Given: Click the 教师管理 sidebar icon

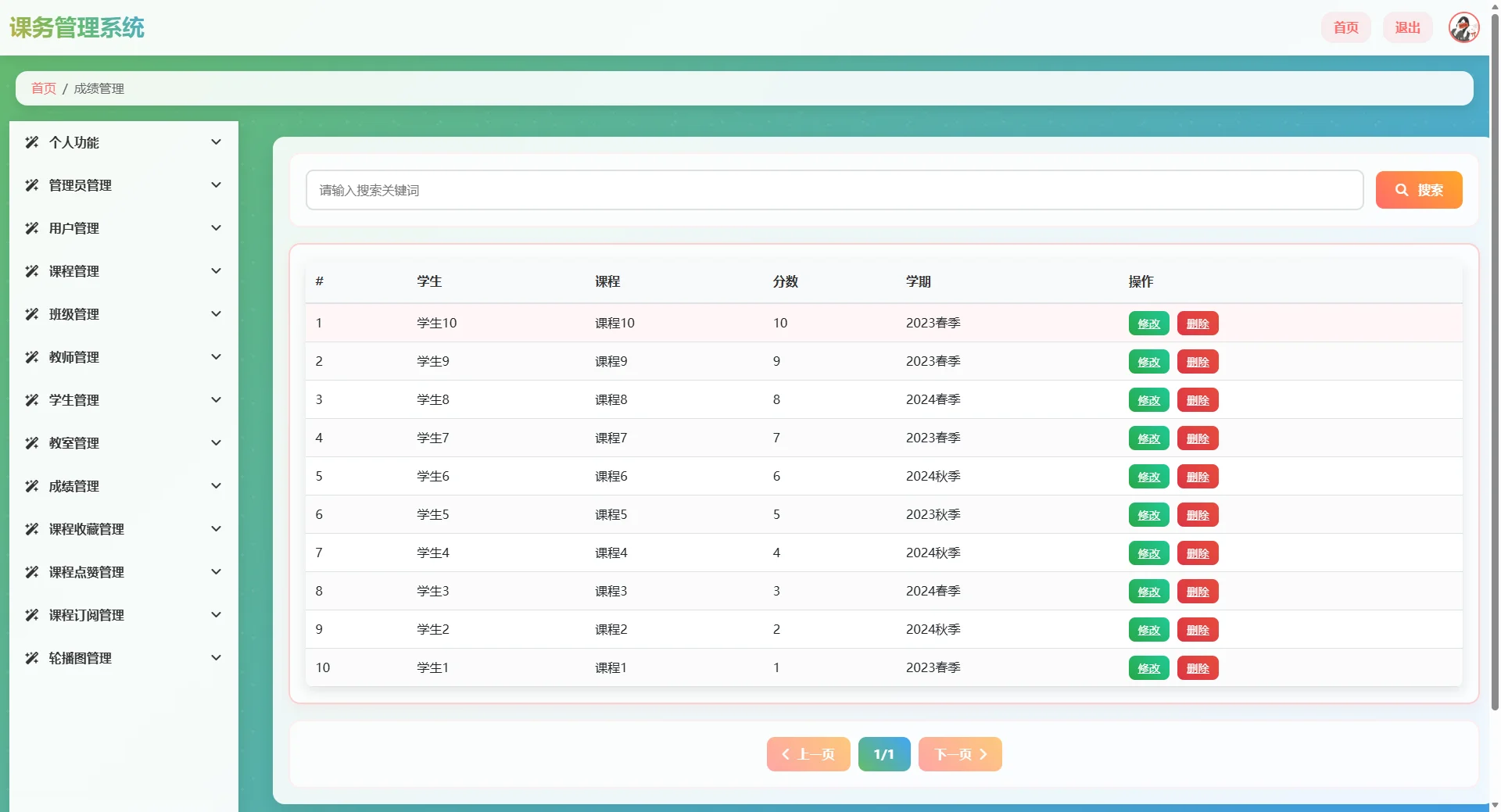Looking at the screenshot, I should pyautogui.click(x=31, y=356).
